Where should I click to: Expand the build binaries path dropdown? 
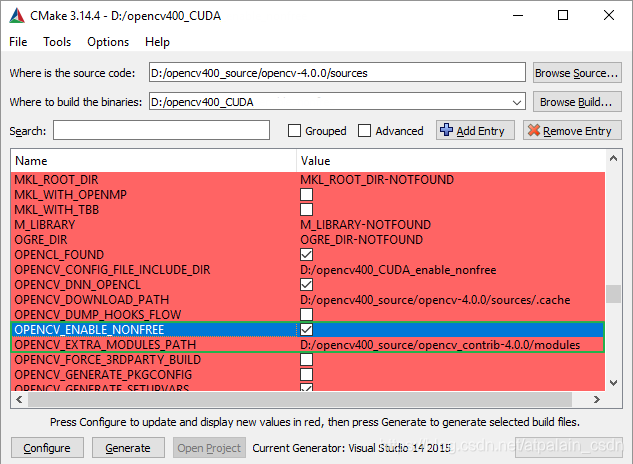[x=517, y=102]
